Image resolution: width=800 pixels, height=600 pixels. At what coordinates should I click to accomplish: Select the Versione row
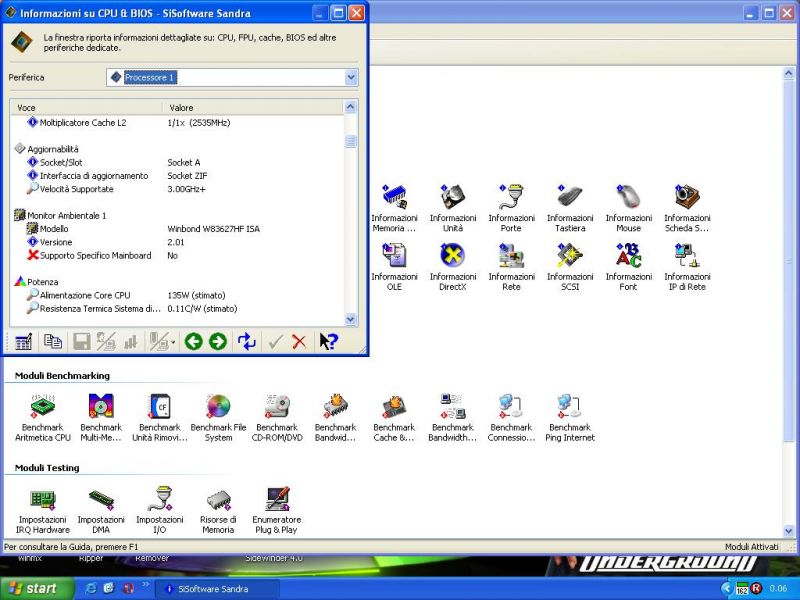click(x=177, y=242)
